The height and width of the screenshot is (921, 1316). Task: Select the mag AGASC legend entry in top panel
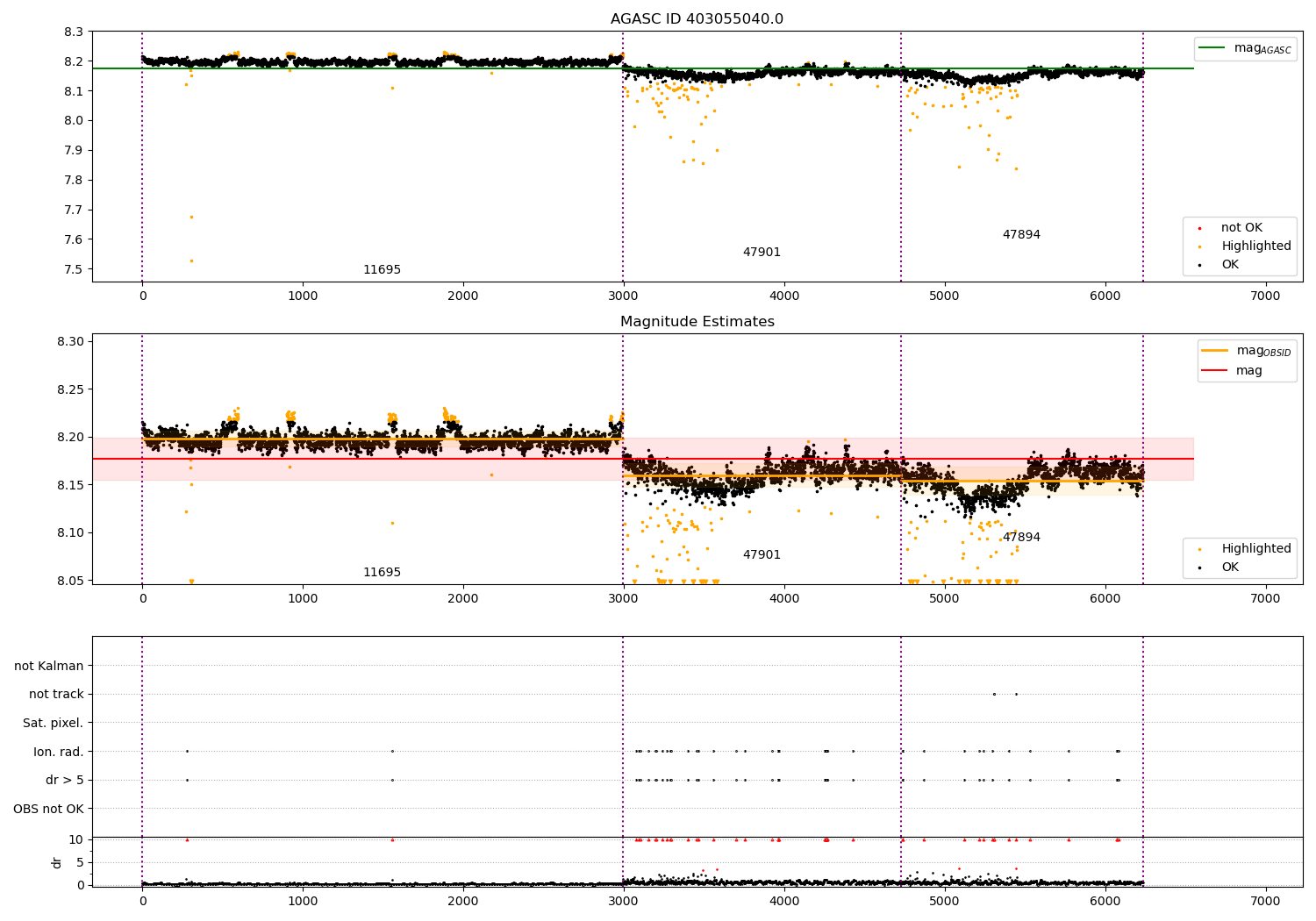click(1245, 48)
